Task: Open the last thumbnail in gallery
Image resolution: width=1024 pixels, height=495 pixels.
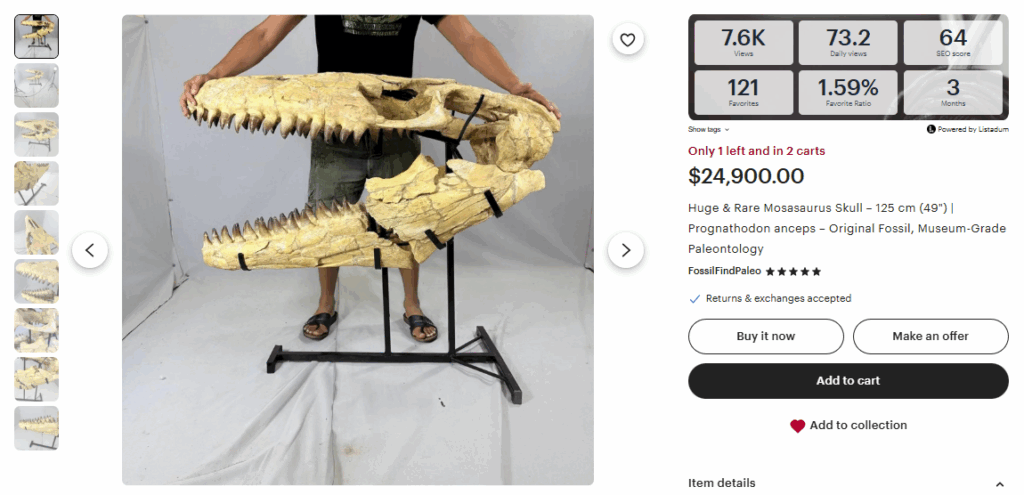Action: coord(36,428)
